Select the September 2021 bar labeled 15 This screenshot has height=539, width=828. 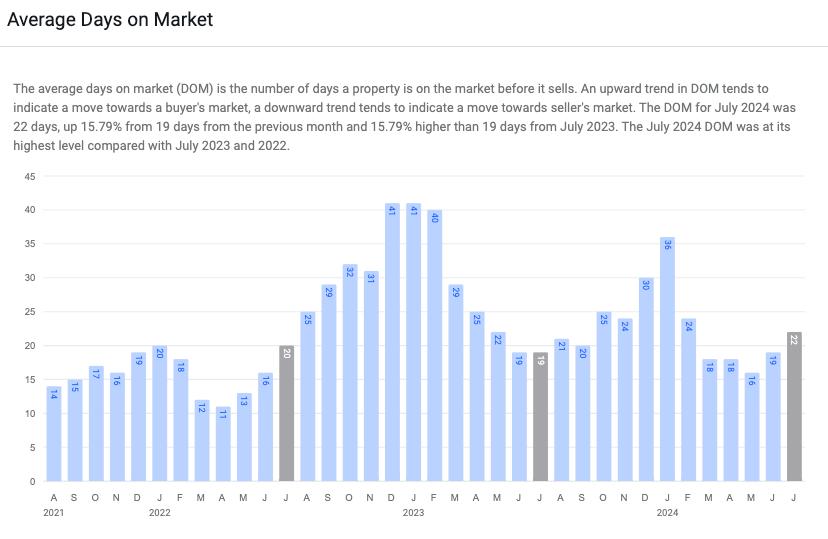[75, 430]
